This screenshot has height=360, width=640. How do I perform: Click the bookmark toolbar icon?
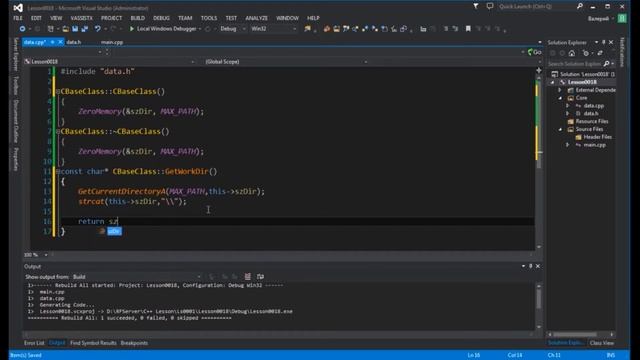tap(468, 29)
